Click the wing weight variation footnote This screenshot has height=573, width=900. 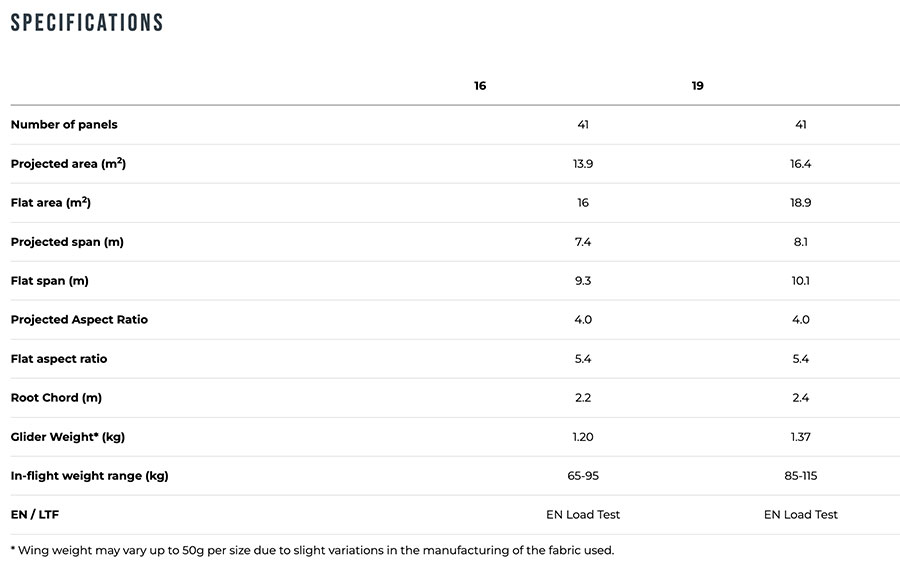tap(312, 550)
